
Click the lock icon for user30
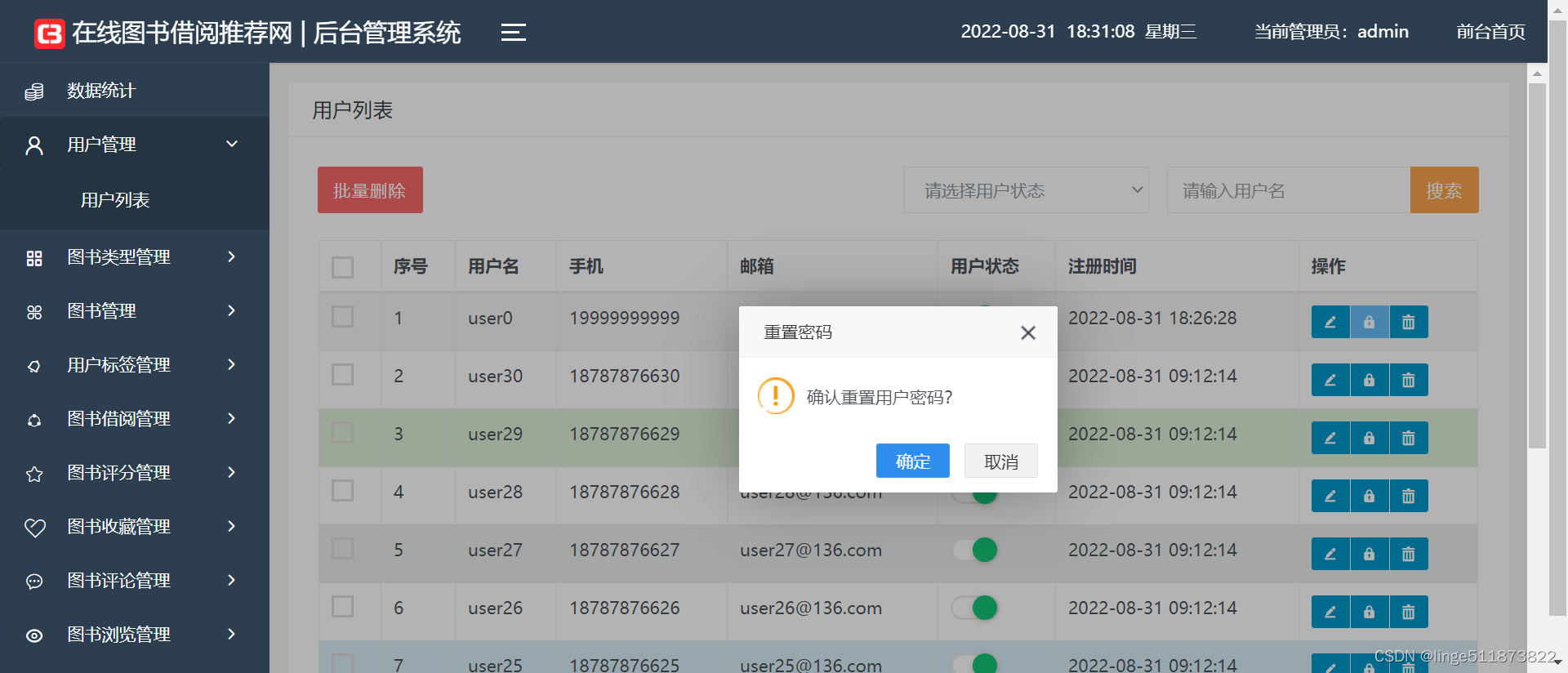pyautogui.click(x=1370, y=380)
